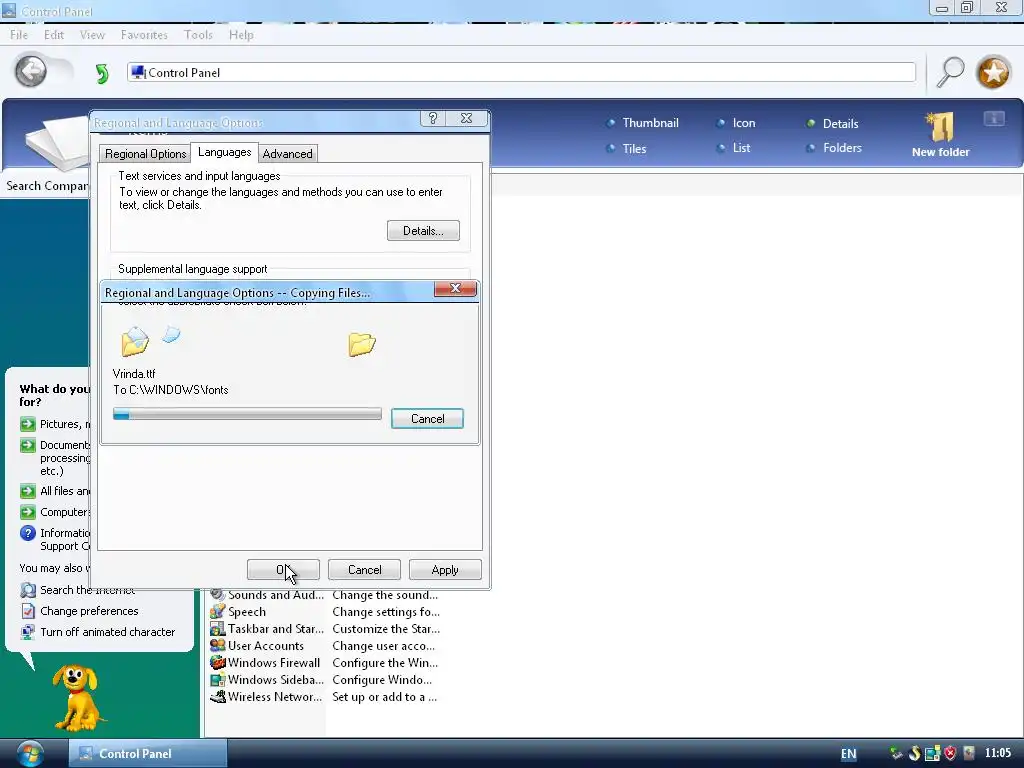Click Cancel at the bottom of the Regional dialog

click(364, 569)
